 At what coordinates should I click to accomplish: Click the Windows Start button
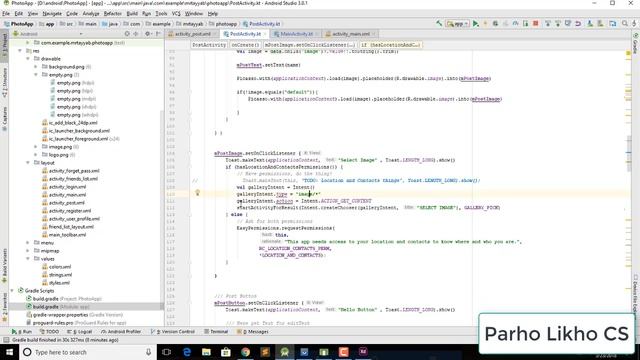(9, 352)
